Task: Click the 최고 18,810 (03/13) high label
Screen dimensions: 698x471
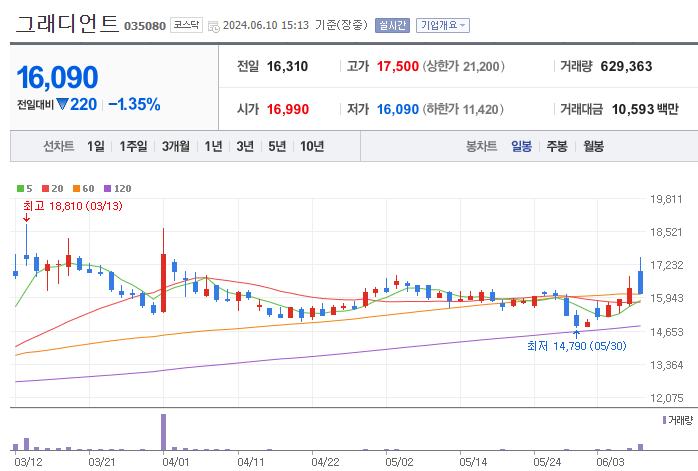Action: 73,206
